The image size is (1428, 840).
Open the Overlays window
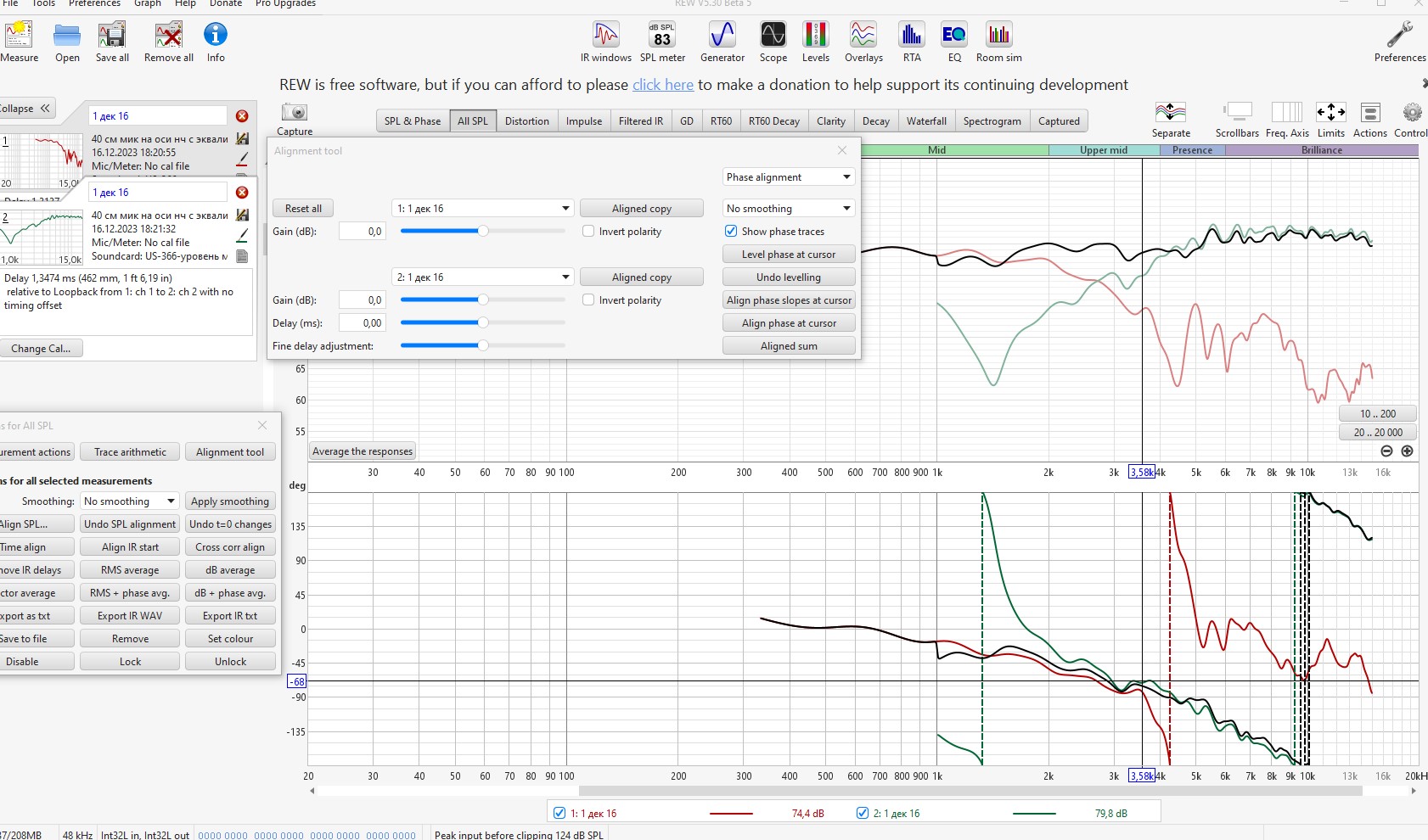click(x=863, y=36)
